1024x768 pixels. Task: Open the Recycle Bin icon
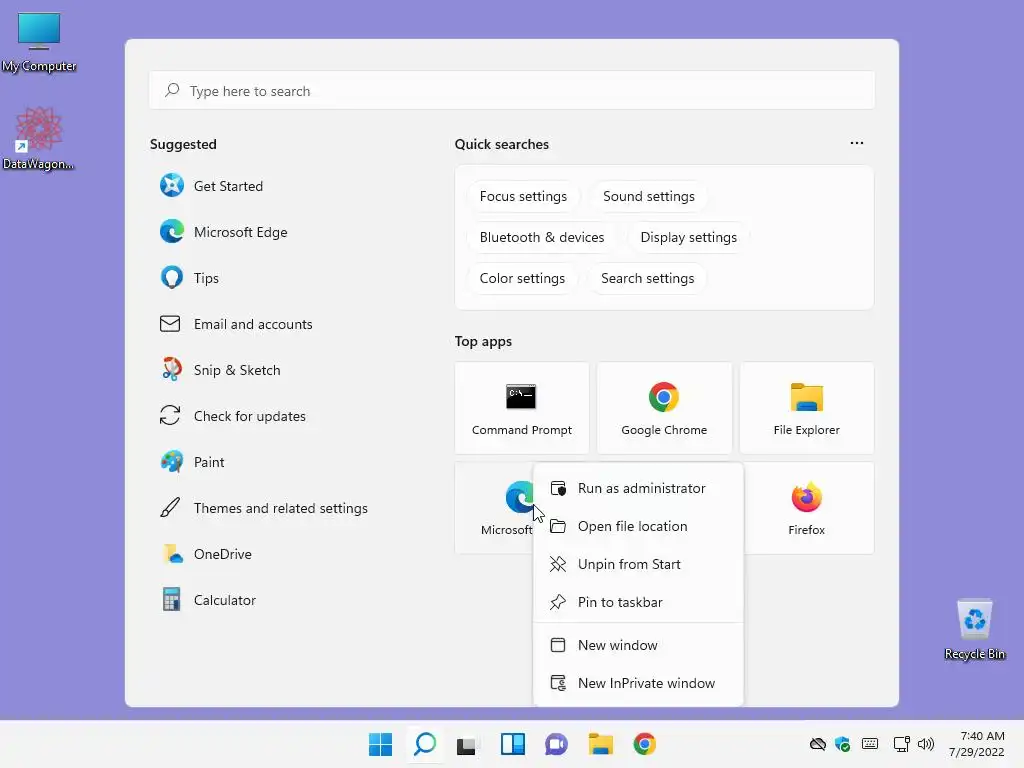pos(974,630)
